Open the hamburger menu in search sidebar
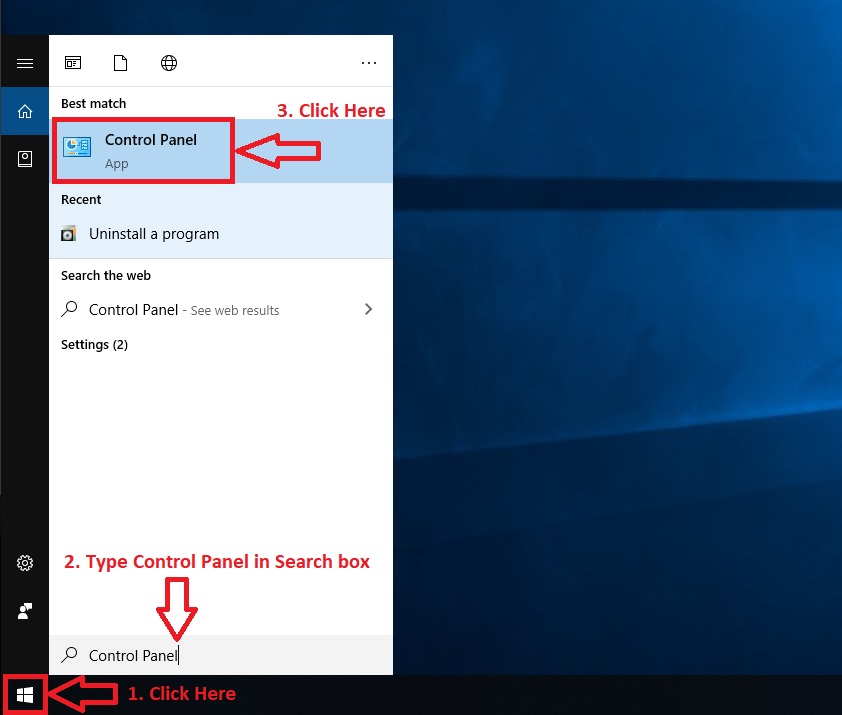The height and width of the screenshot is (715, 842). click(x=25, y=63)
